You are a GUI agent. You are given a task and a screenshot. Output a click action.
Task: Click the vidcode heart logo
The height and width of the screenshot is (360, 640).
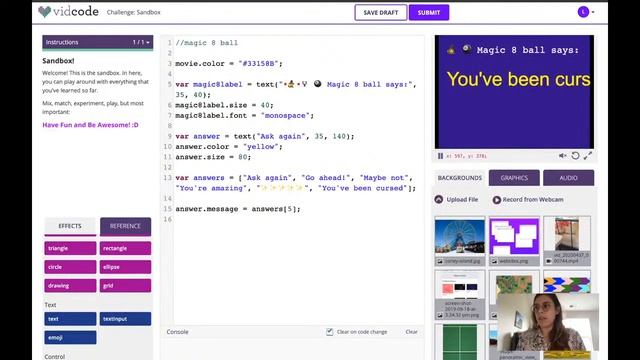[44, 11]
